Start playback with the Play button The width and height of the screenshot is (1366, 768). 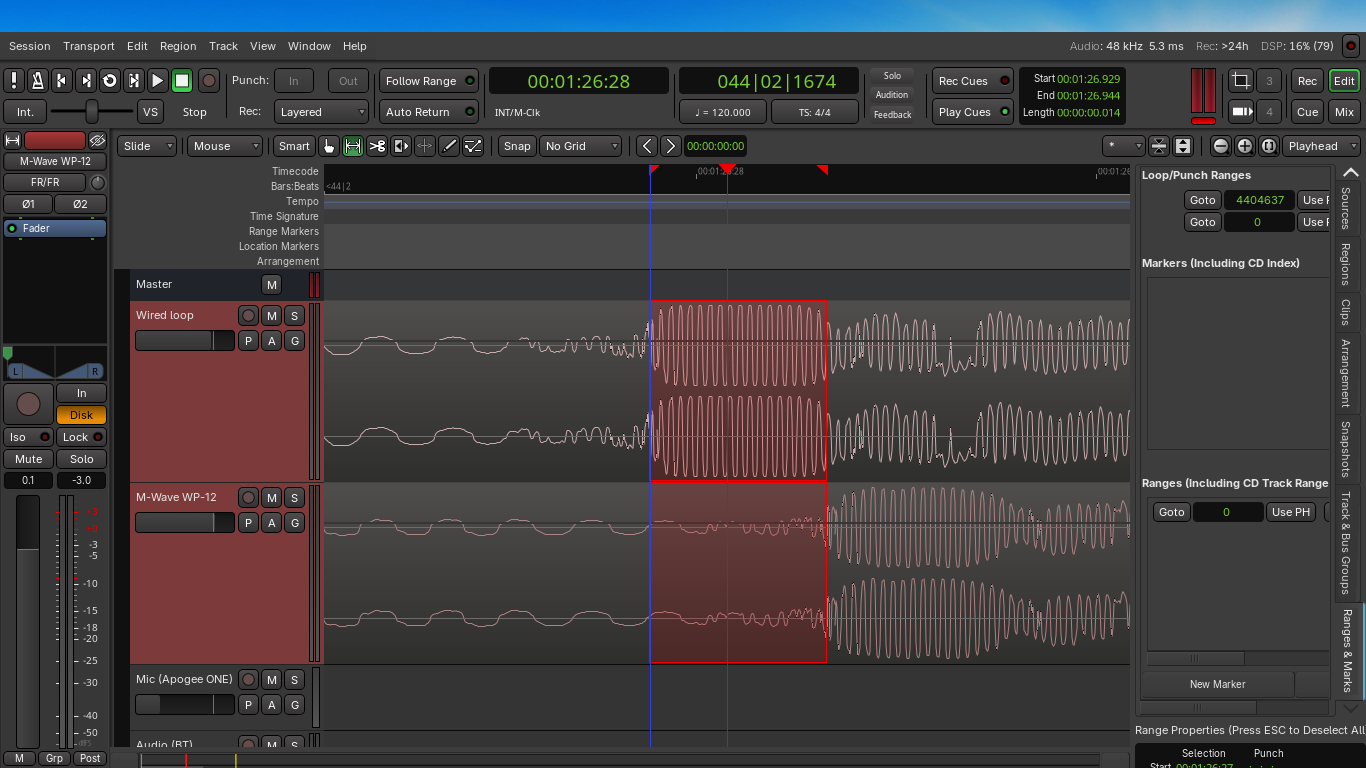pos(158,81)
